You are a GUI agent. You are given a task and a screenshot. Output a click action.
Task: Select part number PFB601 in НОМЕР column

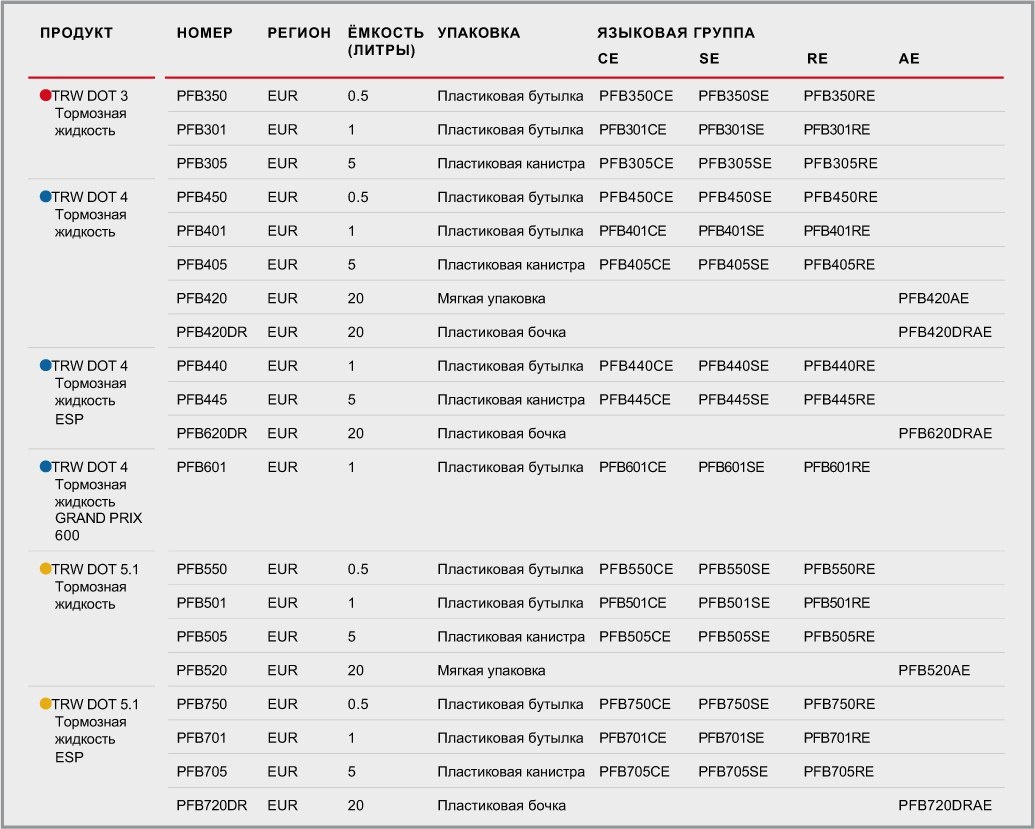(201, 467)
